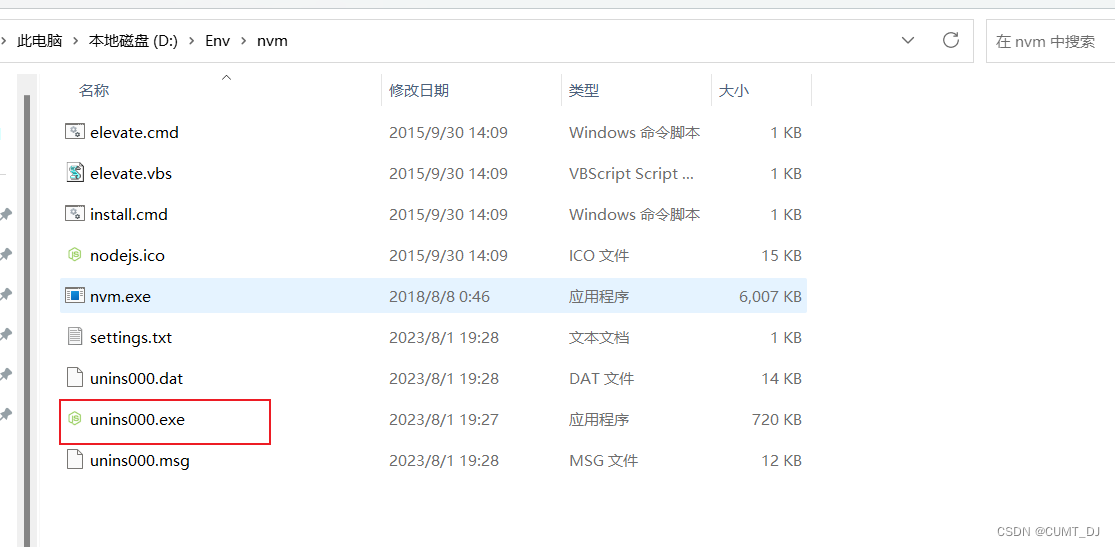Click the nvm breadcrumb segment

[x=272, y=41]
